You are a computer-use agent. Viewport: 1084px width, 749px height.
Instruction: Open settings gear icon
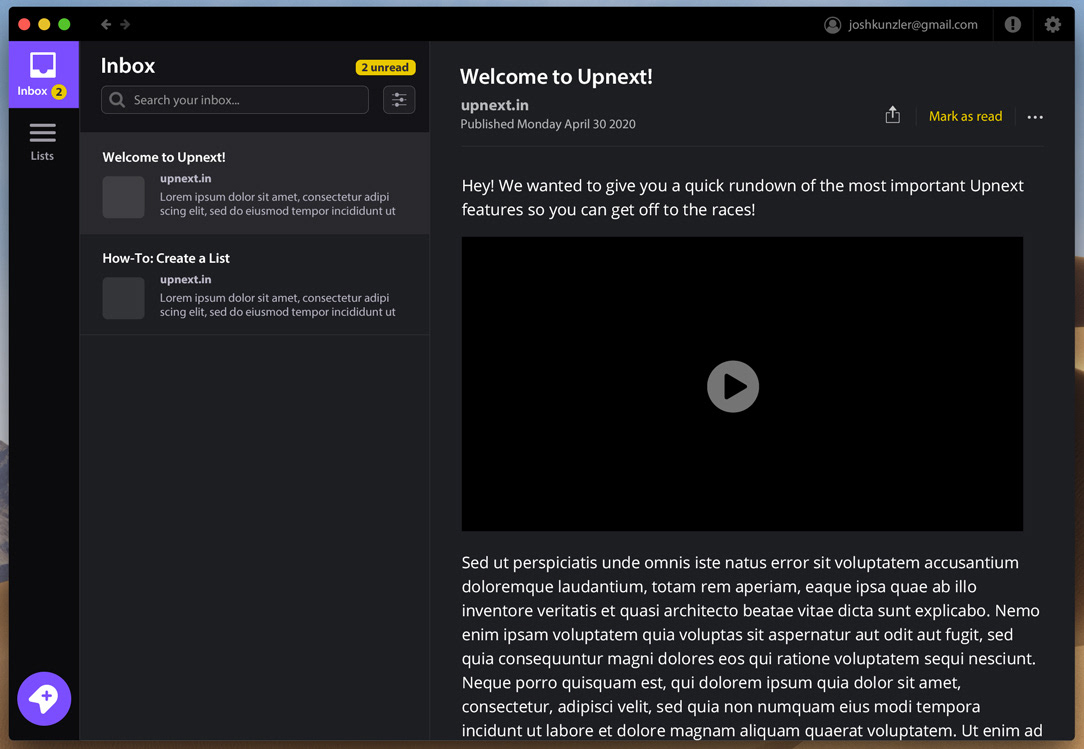click(x=1052, y=25)
